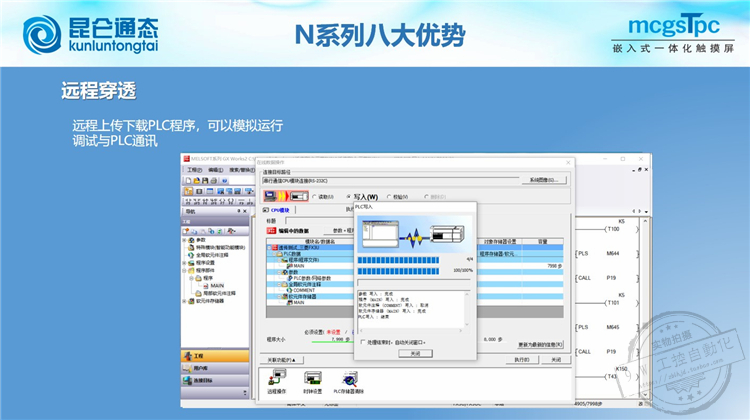Open the 工程 menu in menu bar

pos(194,170)
